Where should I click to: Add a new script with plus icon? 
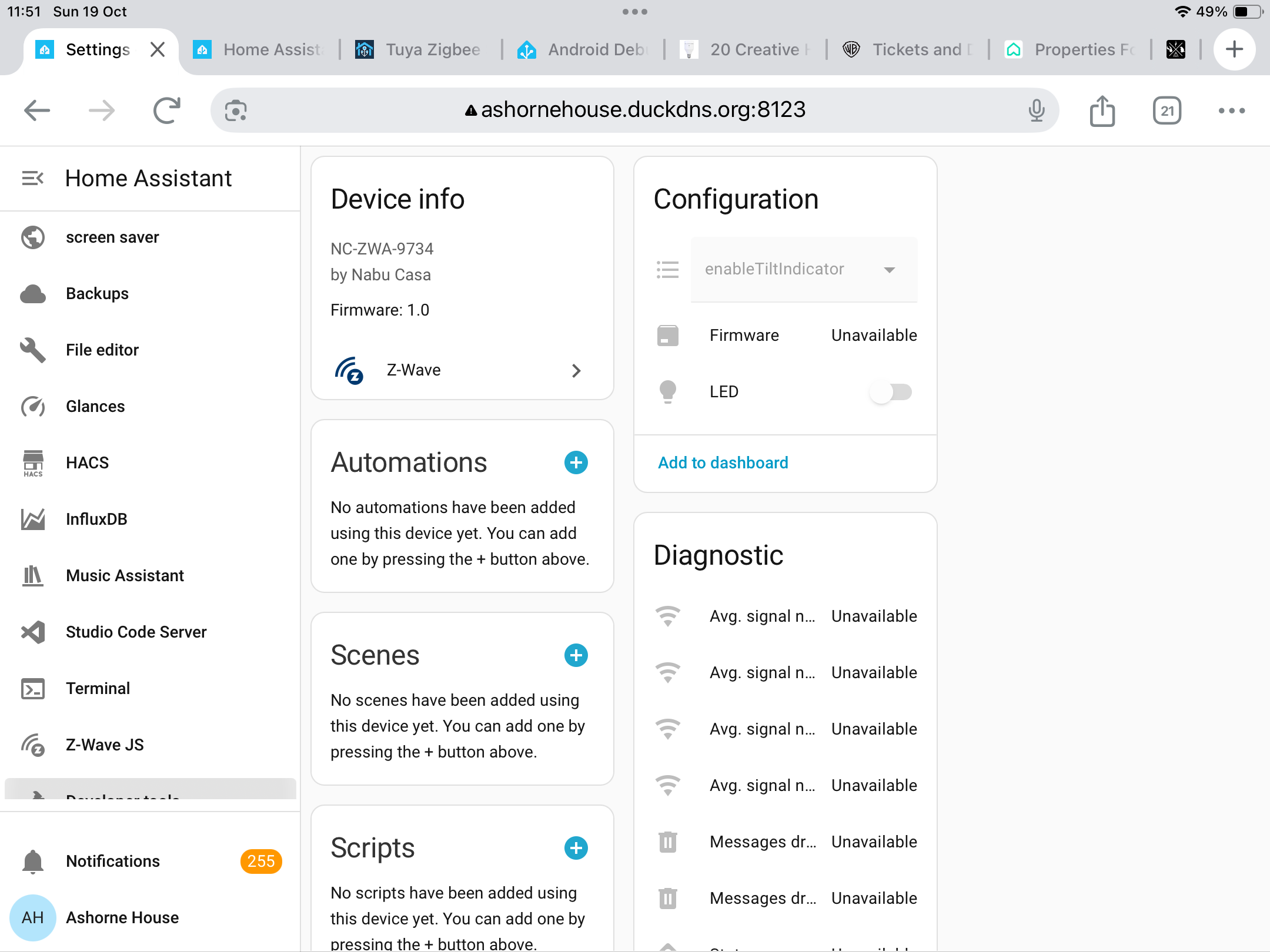coord(576,848)
